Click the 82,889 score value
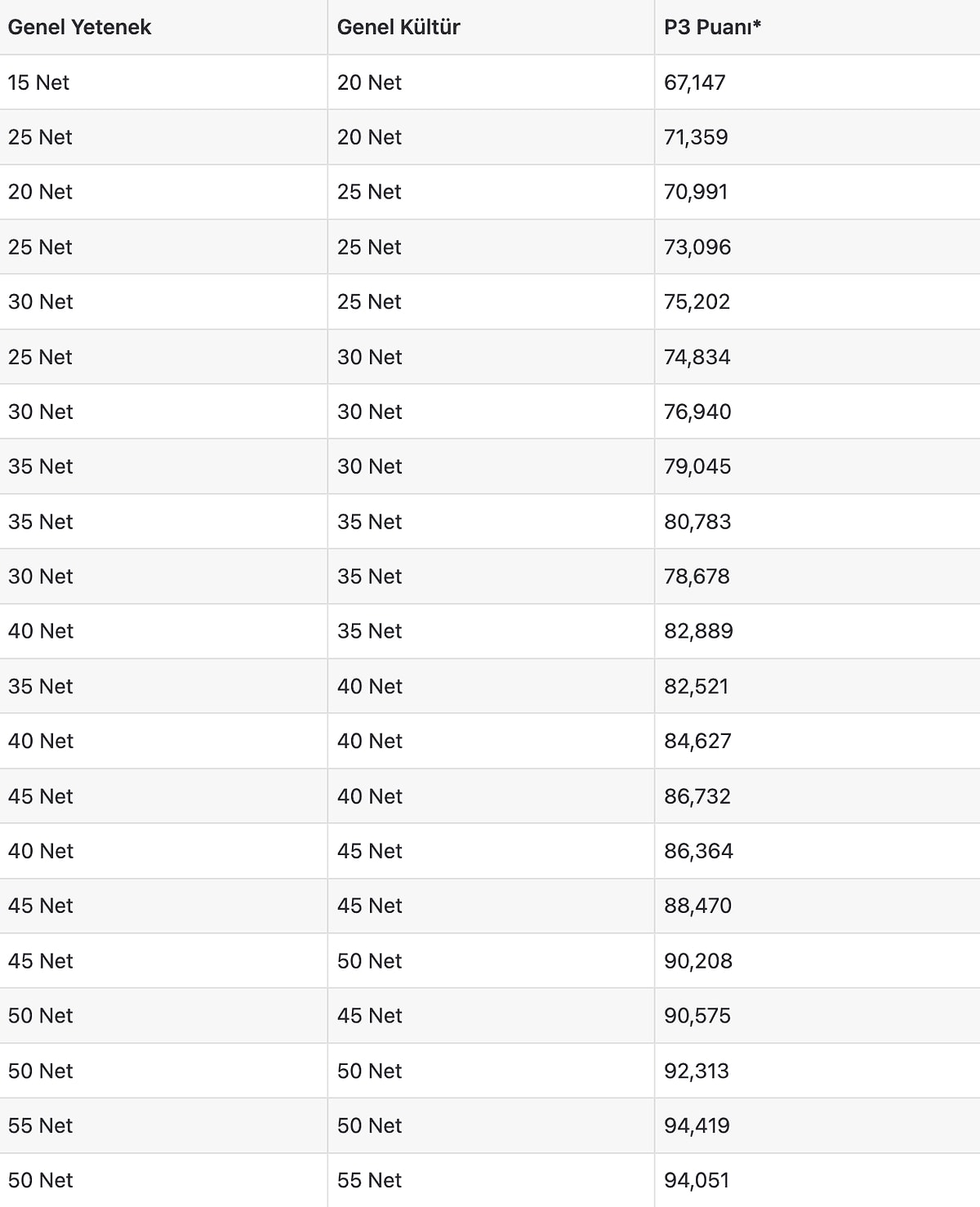This screenshot has height=1207, width=980. point(698,631)
